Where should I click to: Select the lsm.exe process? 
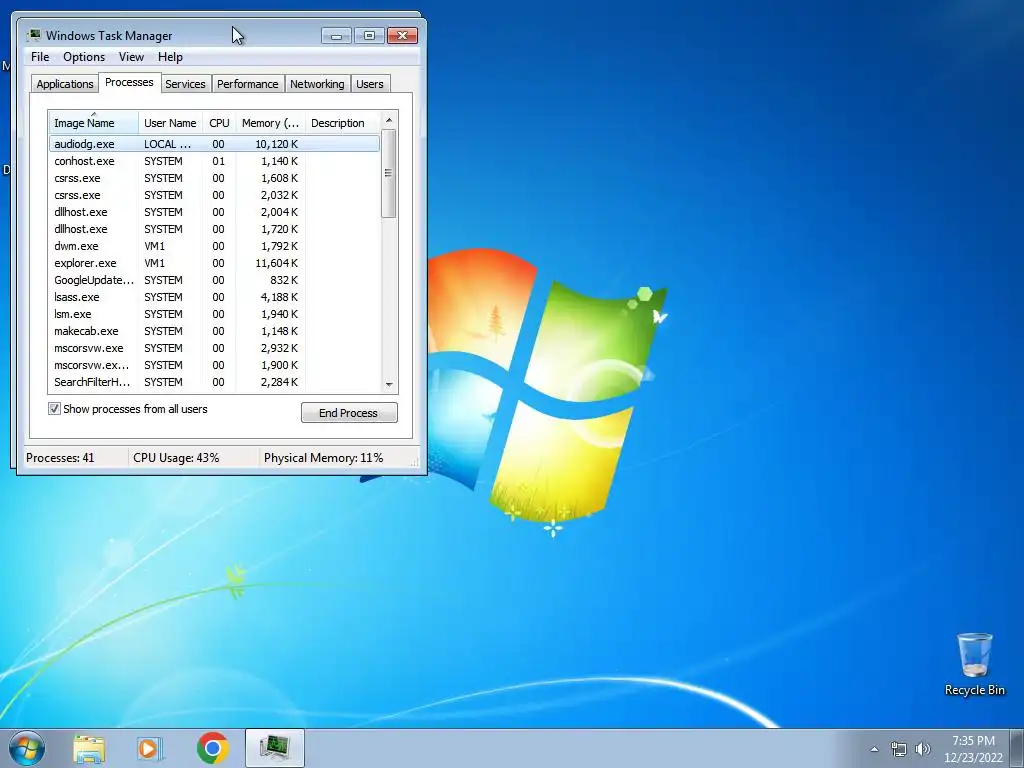214,313
